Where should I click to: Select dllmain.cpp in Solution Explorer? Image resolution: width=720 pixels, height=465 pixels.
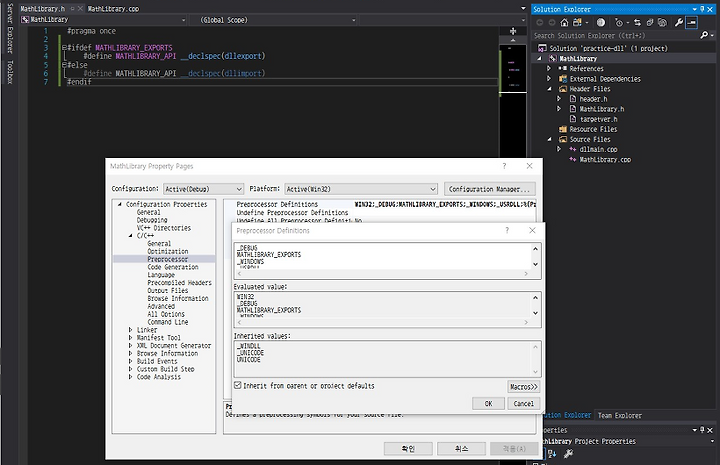point(598,149)
